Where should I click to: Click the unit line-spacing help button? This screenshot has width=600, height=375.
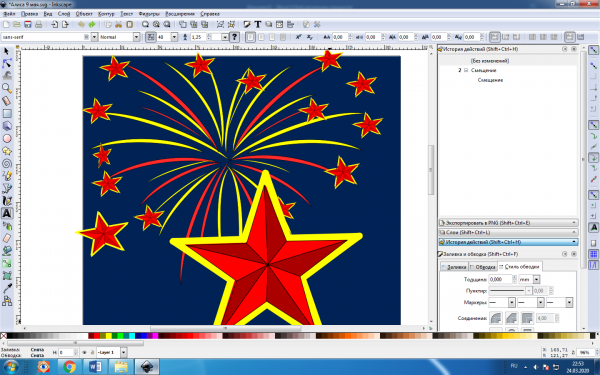coord(234,37)
